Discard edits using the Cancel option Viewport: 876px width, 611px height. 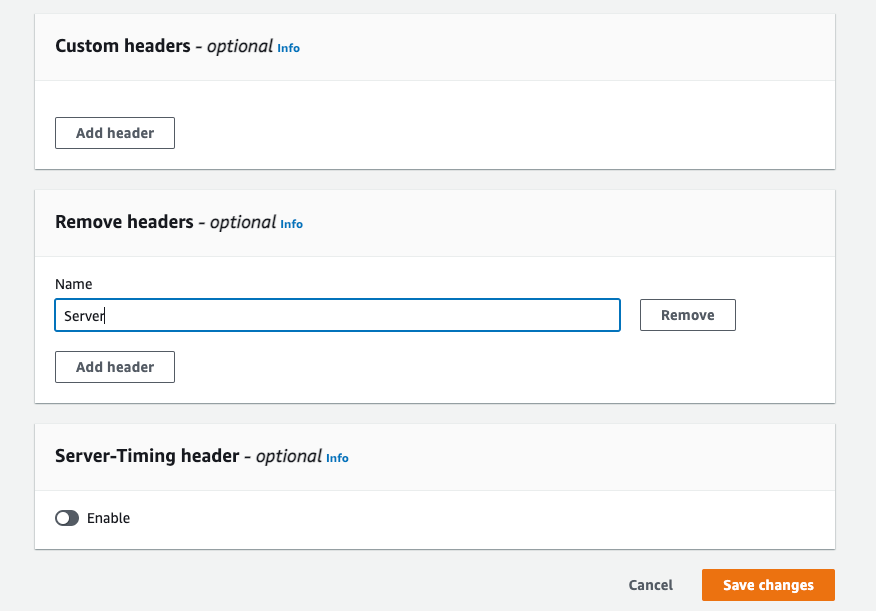(x=650, y=585)
